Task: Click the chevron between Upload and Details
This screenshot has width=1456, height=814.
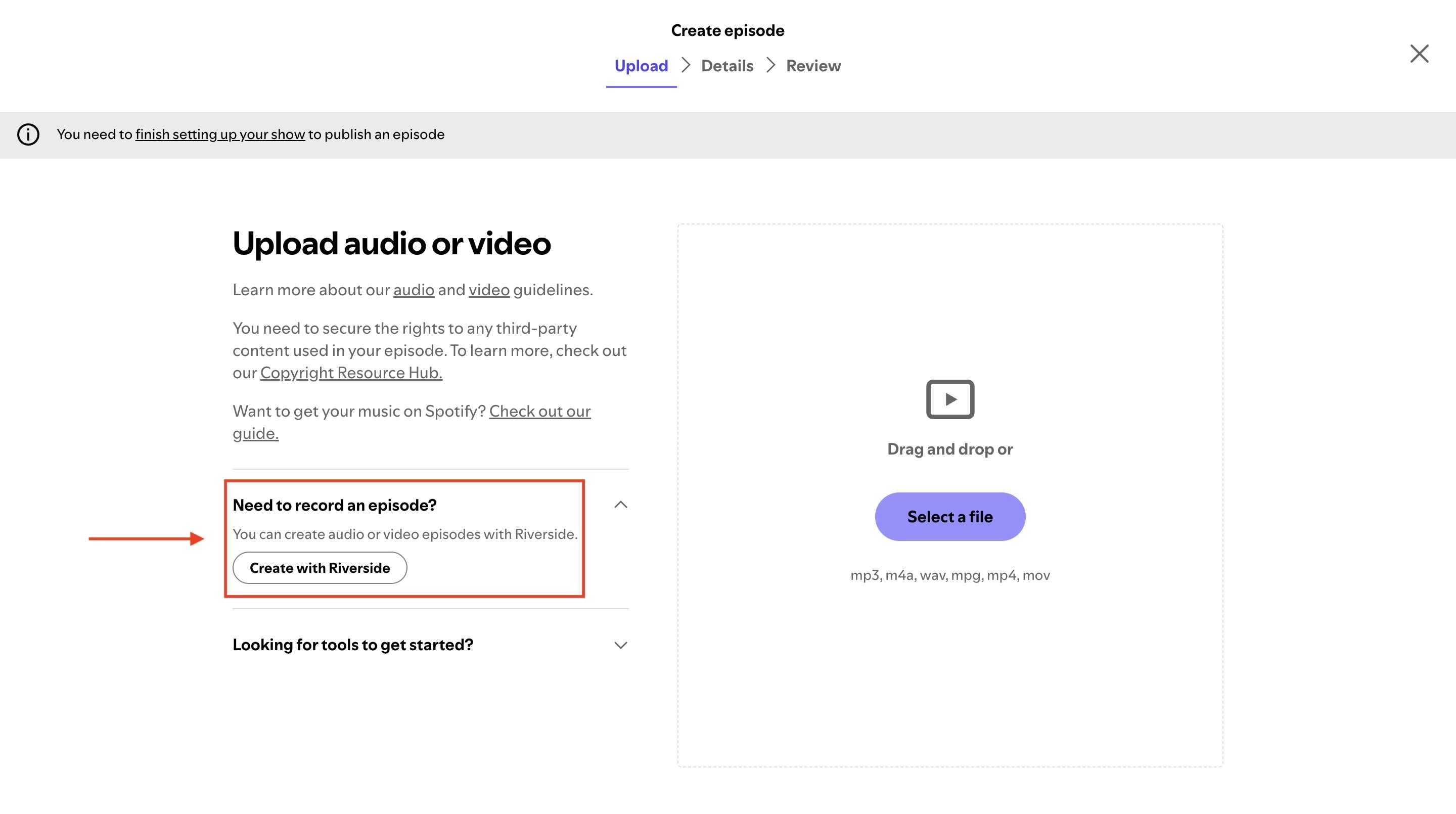Action: pos(686,65)
